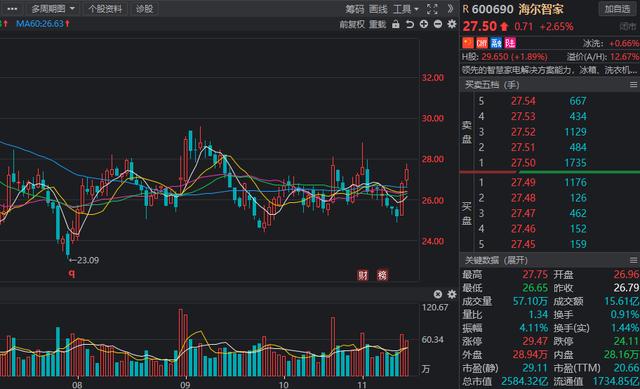Click the 最高 27.75 value
Viewport: 640px width, 389px height.
point(535,275)
